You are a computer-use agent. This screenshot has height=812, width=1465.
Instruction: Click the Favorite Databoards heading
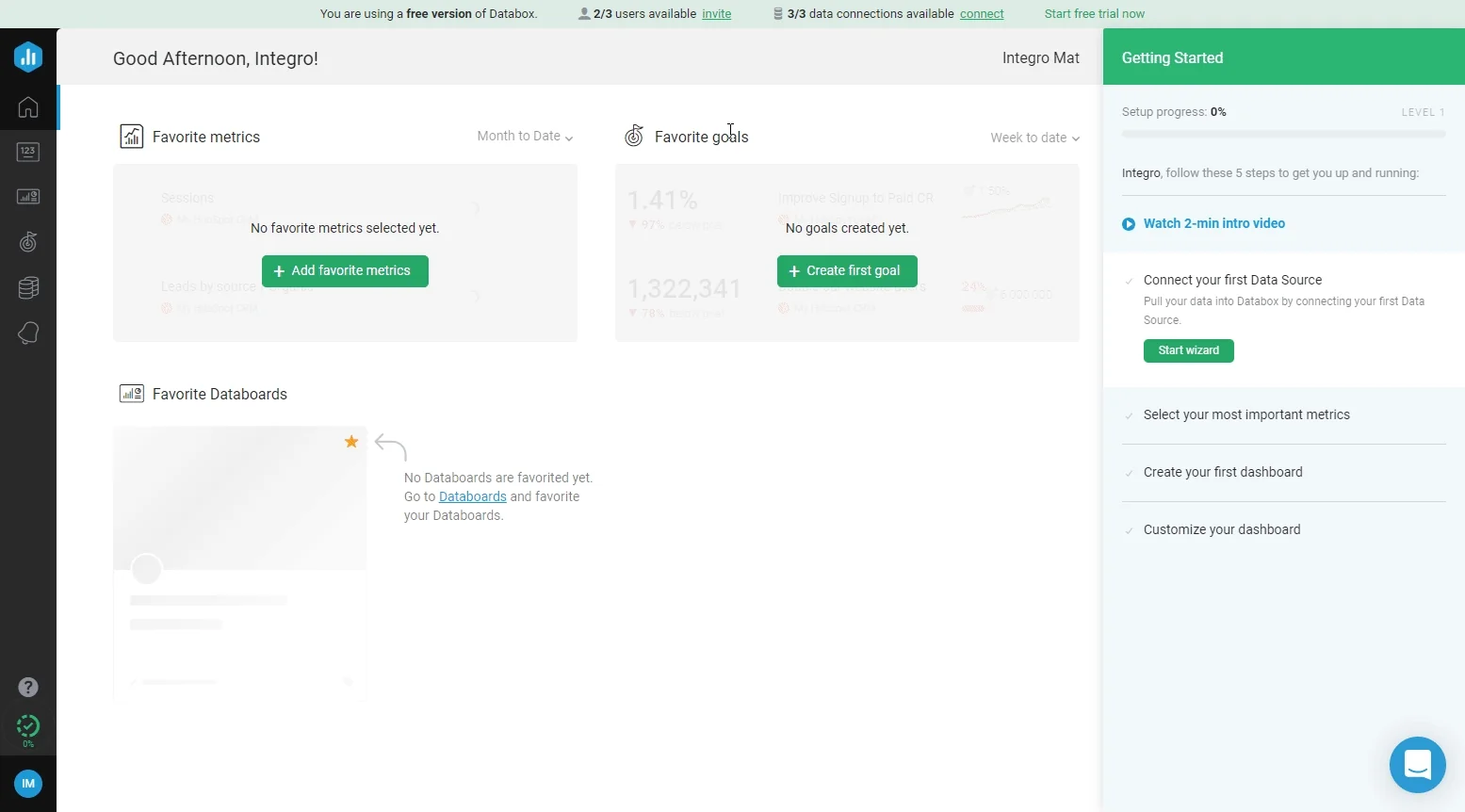click(x=220, y=395)
